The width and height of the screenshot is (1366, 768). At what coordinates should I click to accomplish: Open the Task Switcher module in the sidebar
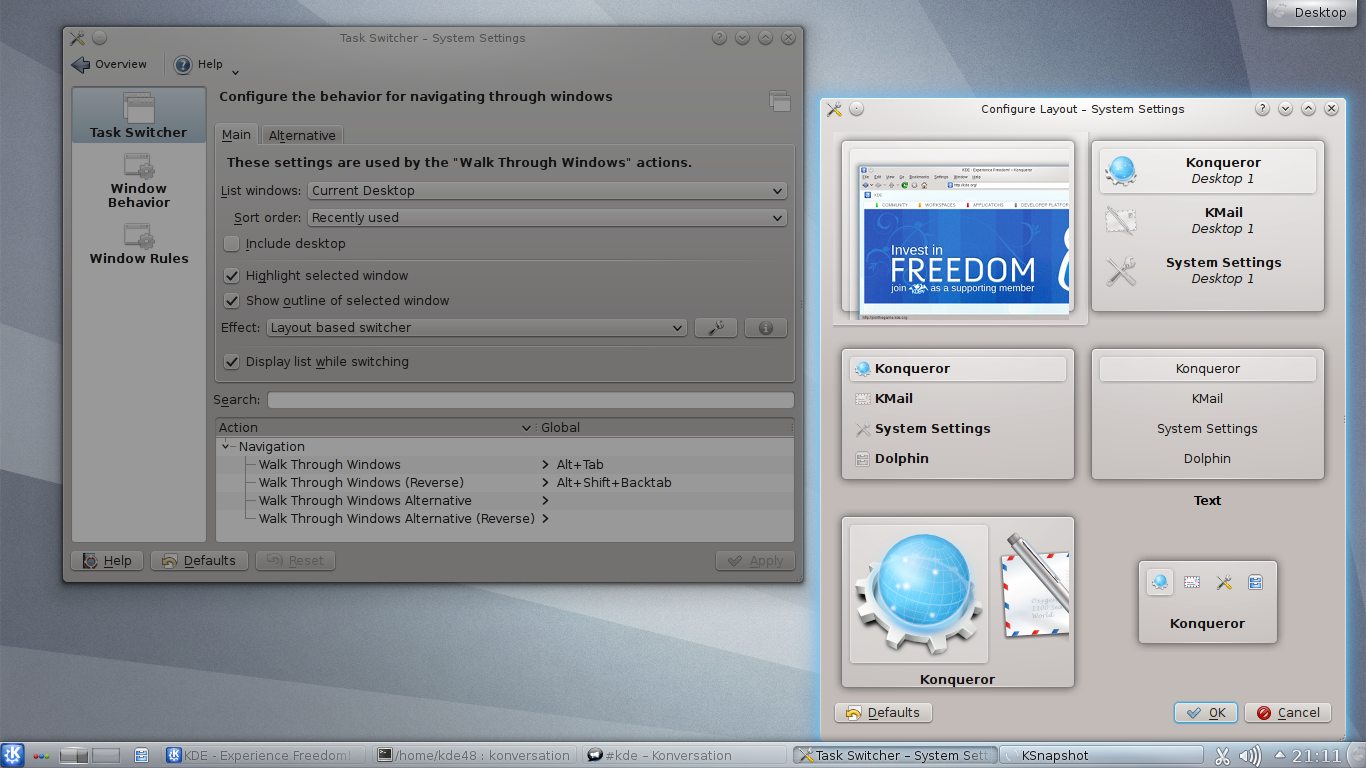click(138, 115)
